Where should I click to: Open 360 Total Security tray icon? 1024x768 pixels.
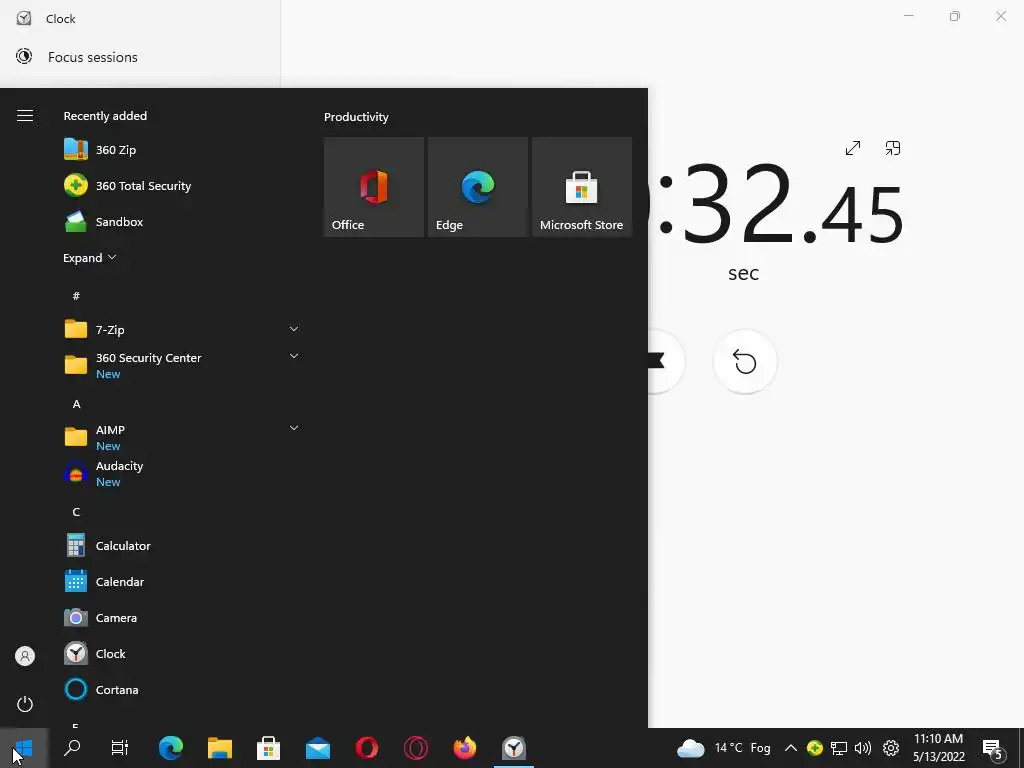(815, 748)
